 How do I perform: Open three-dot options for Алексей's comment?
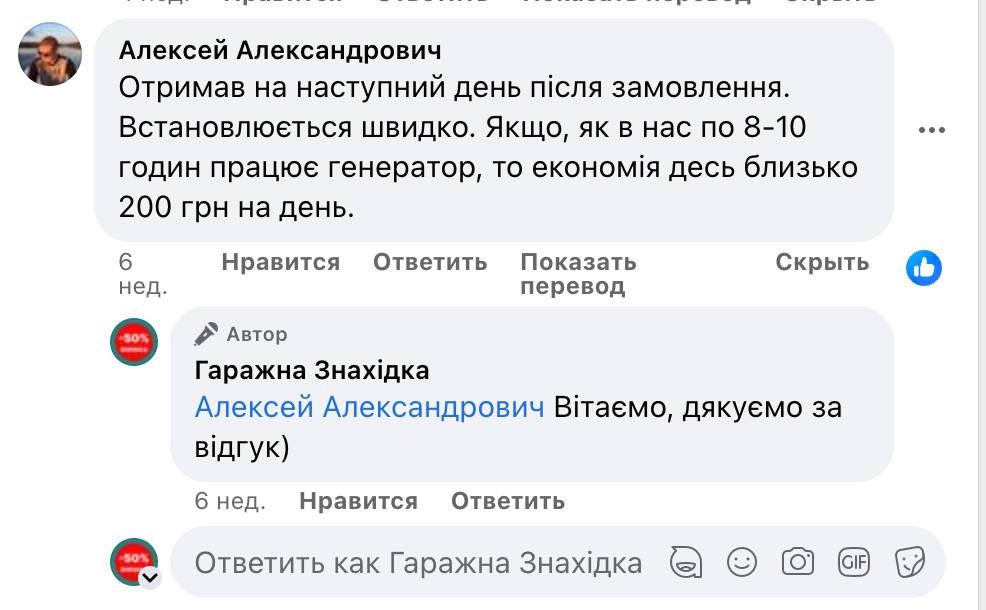pos(931,130)
